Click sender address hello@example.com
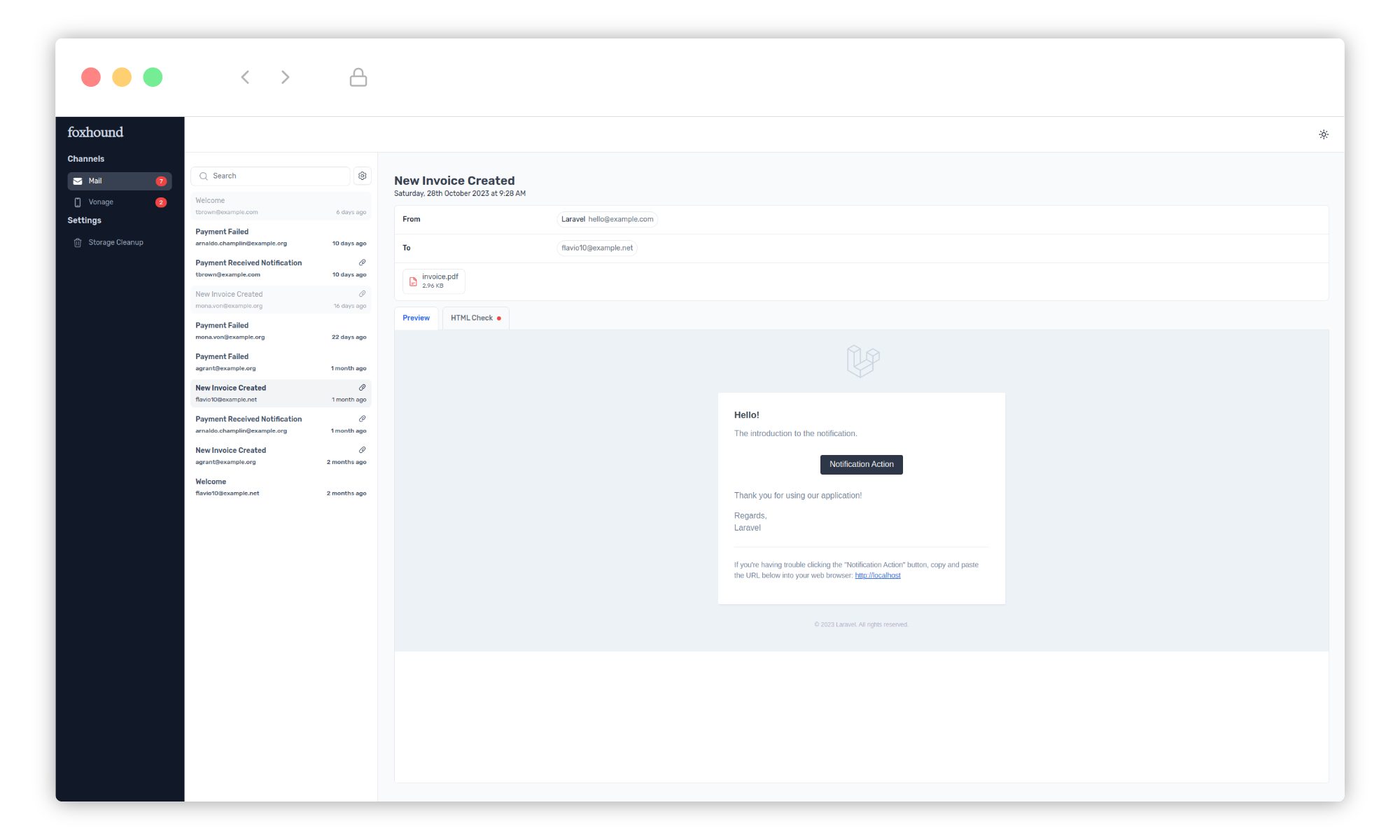Viewport: 1400px width, 840px height. click(x=620, y=219)
